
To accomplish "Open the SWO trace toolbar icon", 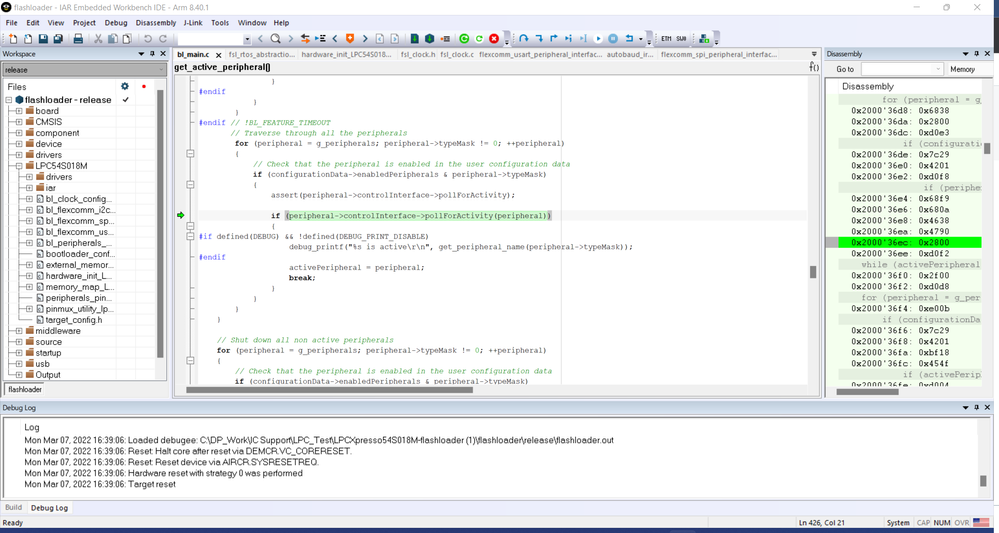I will coord(681,39).
